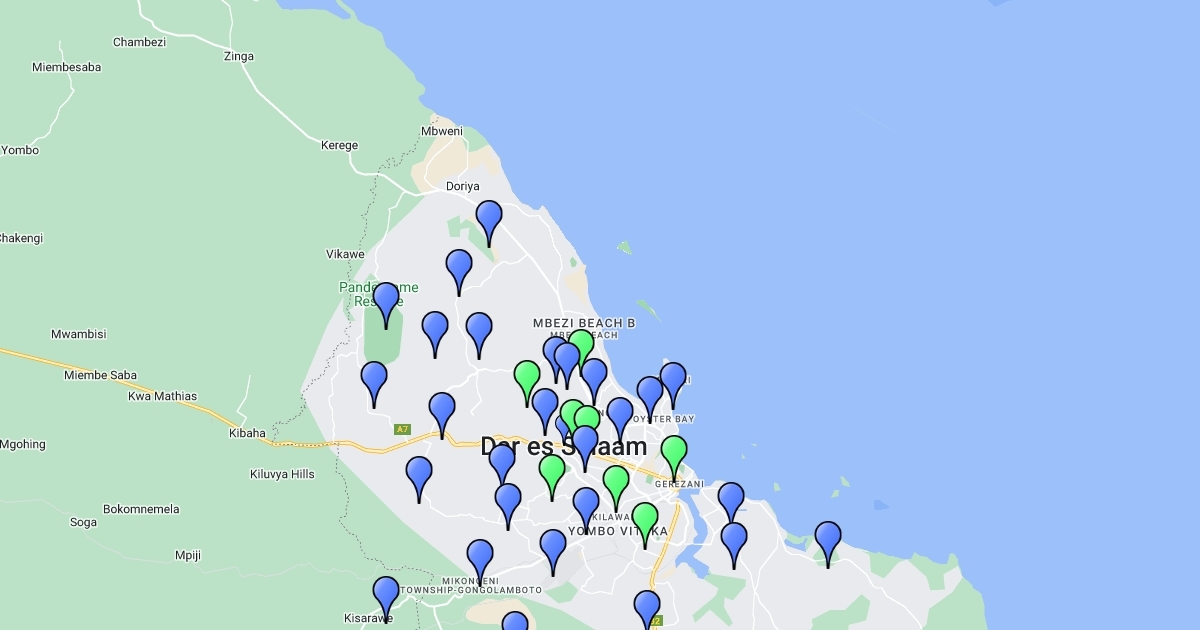Click the easternmost blue marker on the coast
The height and width of the screenshot is (630, 1200).
[828, 541]
